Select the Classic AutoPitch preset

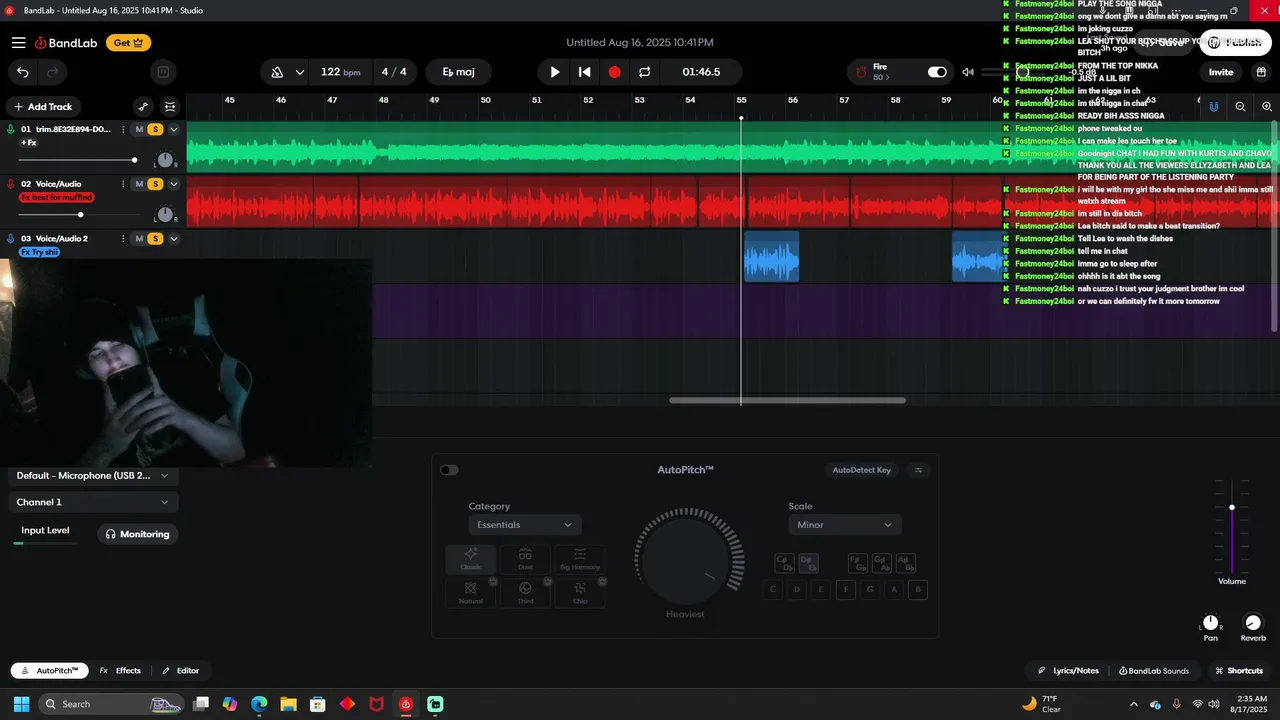(x=470, y=559)
